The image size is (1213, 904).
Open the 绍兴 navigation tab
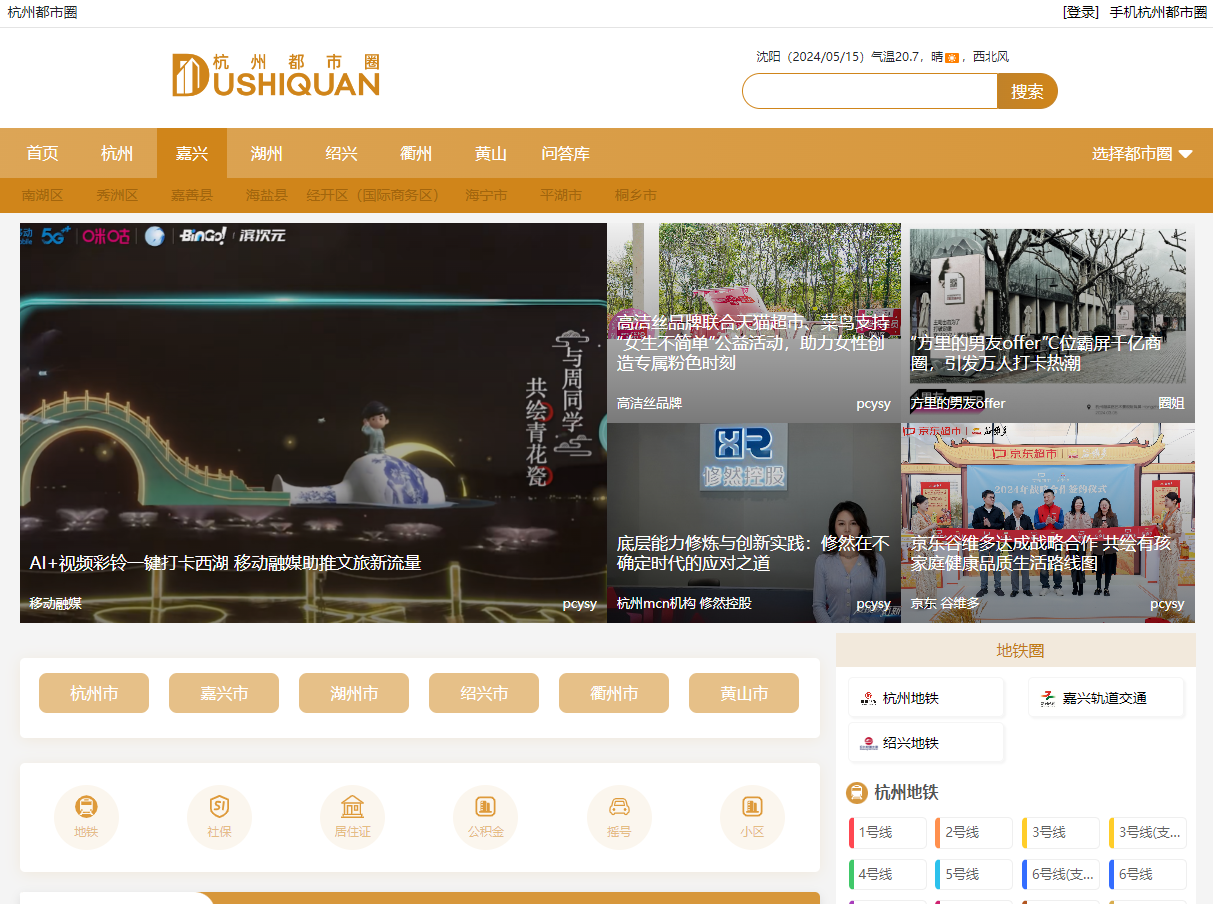(342, 154)
